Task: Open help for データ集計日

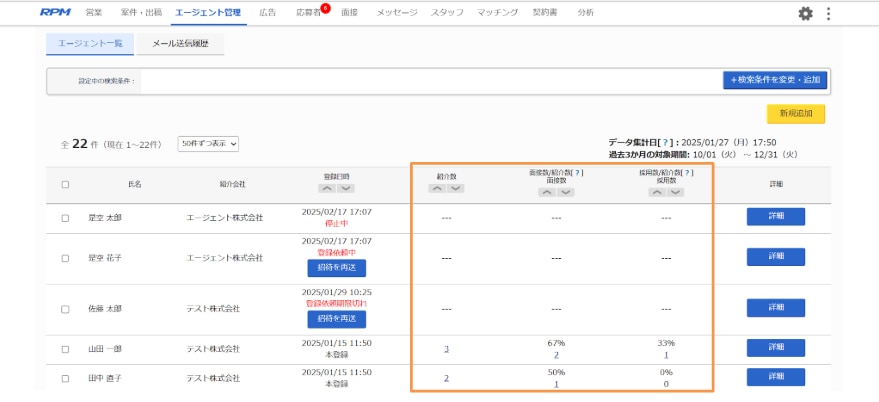Action: (665, 143)
